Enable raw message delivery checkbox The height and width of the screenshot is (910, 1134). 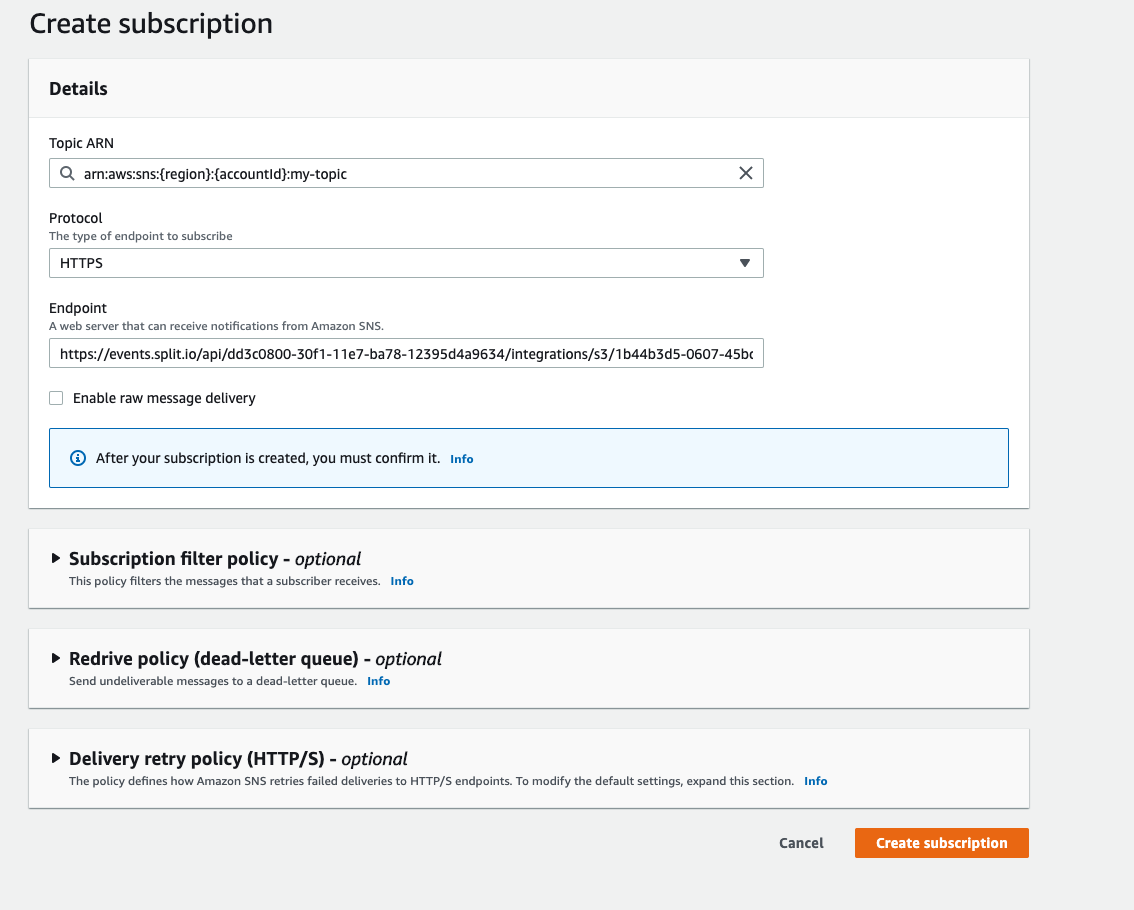pyautogui.click(x=56, y=398)
